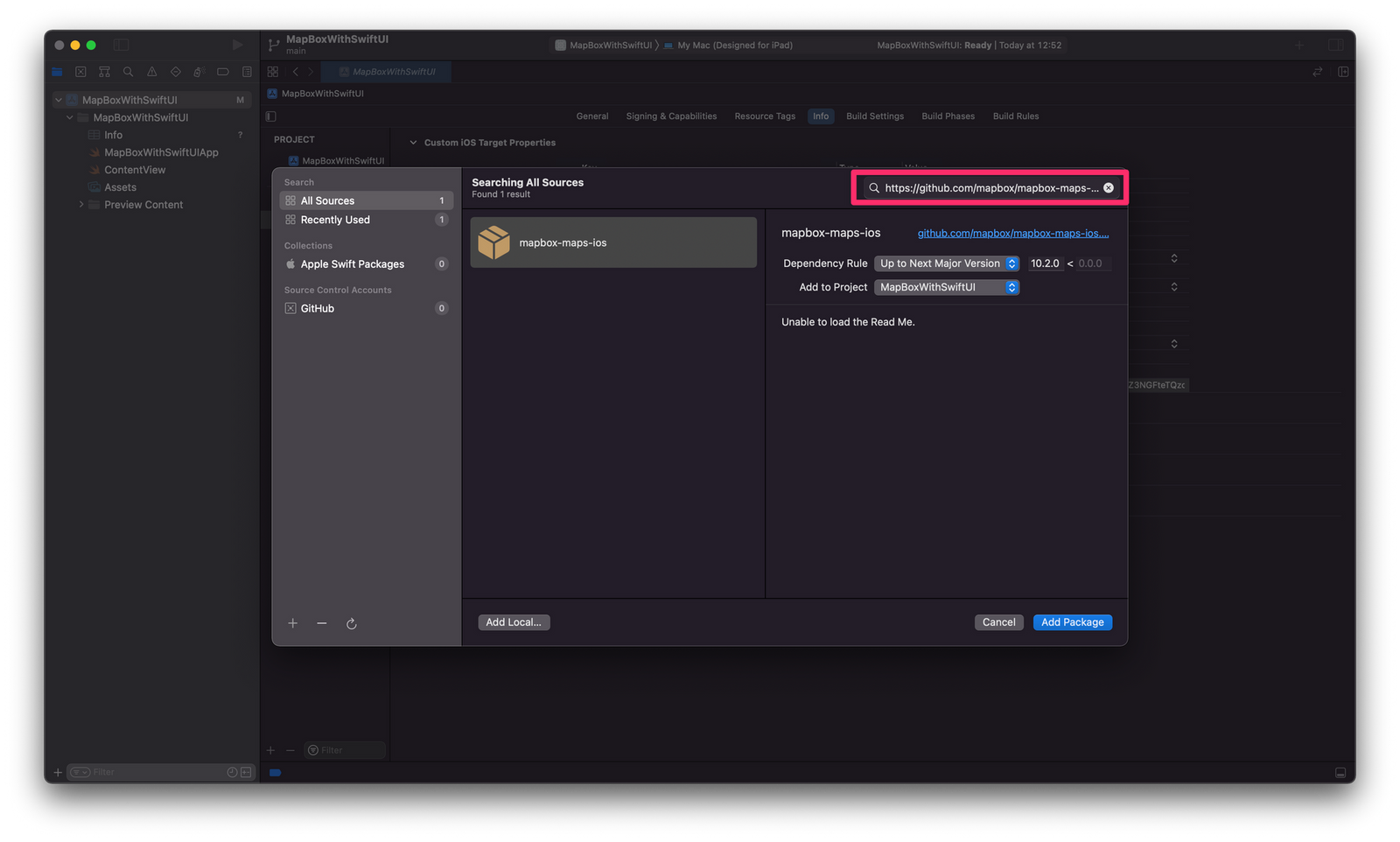
Task: Switch to Signing & Capabilities tab
Action: click(x=671, y=116)
